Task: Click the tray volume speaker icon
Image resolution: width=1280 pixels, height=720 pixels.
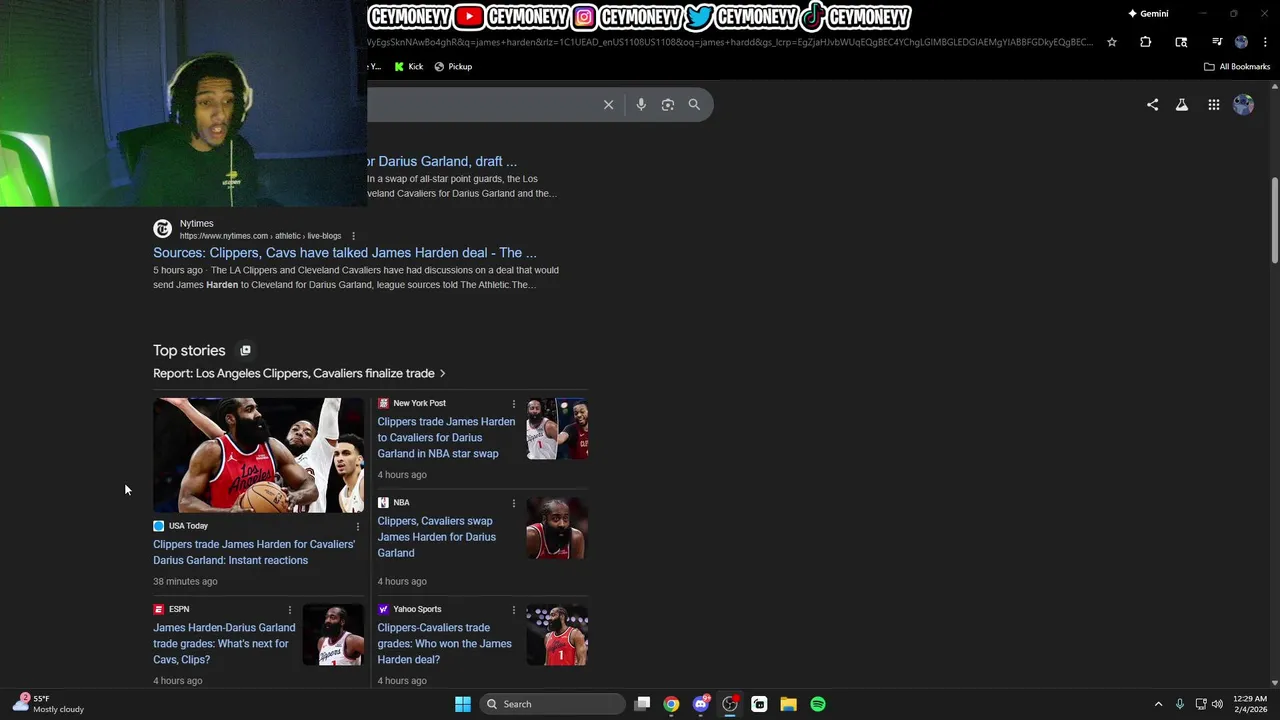Action: coord(1217,704)
